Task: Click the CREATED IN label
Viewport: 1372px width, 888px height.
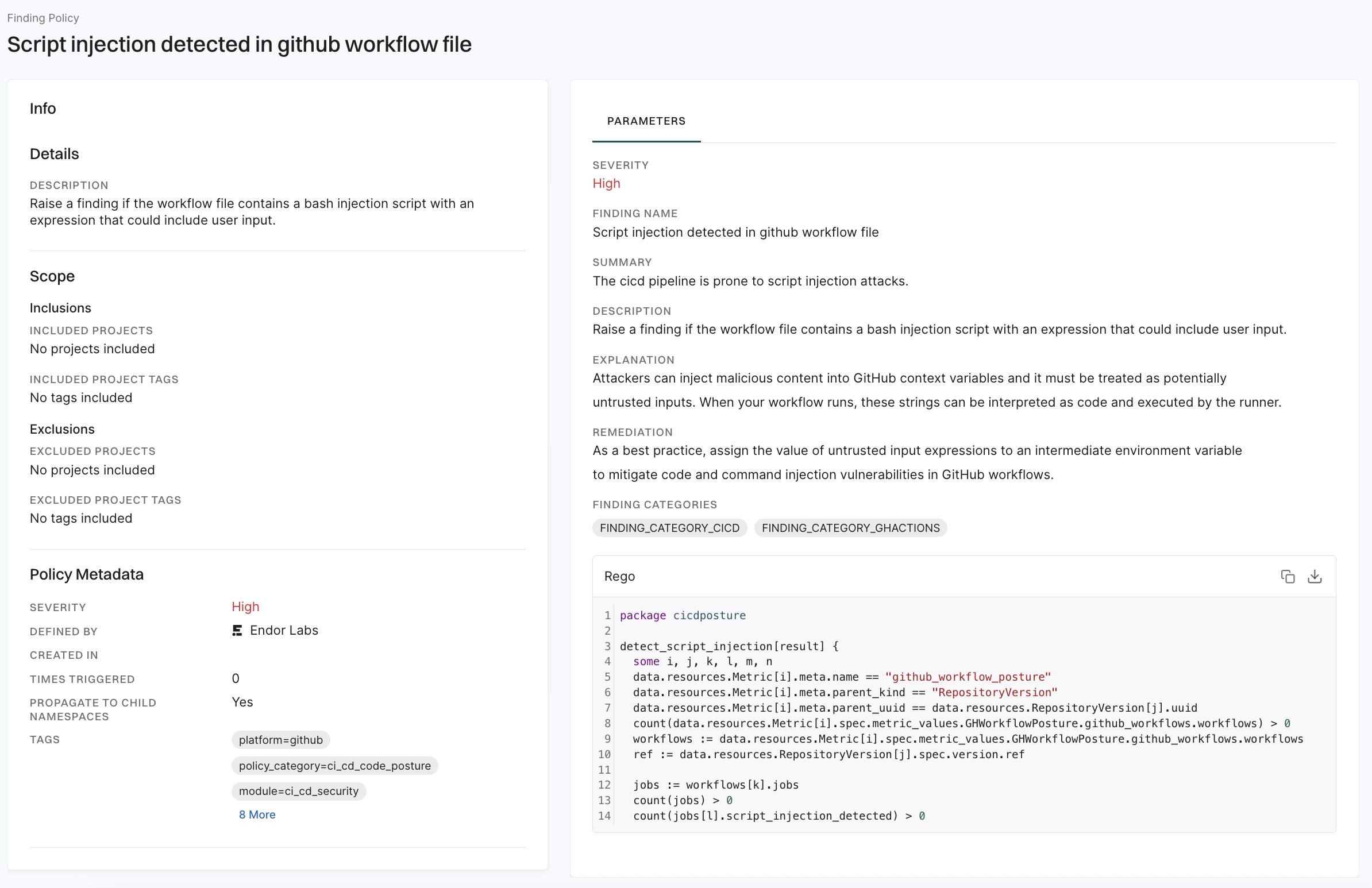Action: tap(64, 655)
